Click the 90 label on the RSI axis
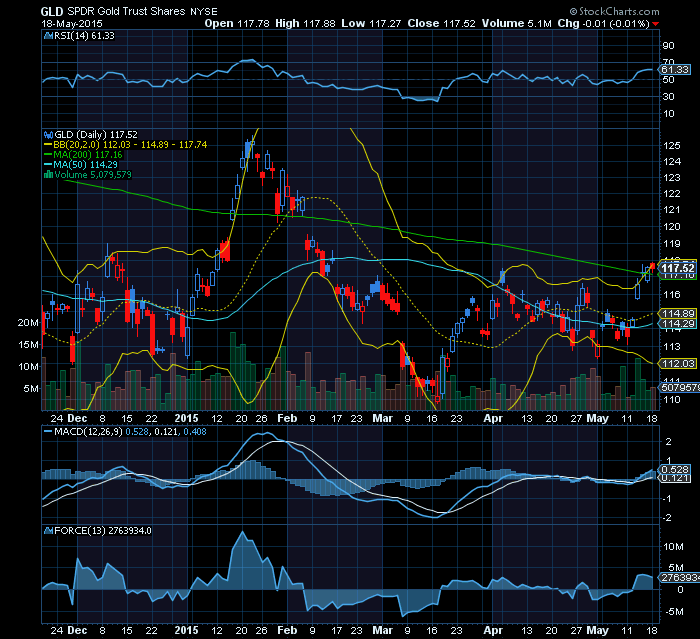 click(x=668, y=46)
